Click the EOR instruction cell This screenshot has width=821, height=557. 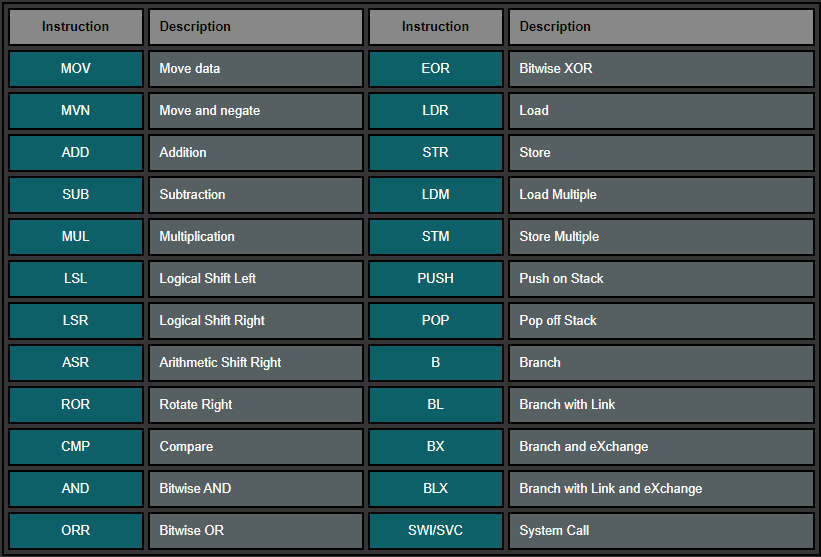pyautogui.click(x=436, y=69)
